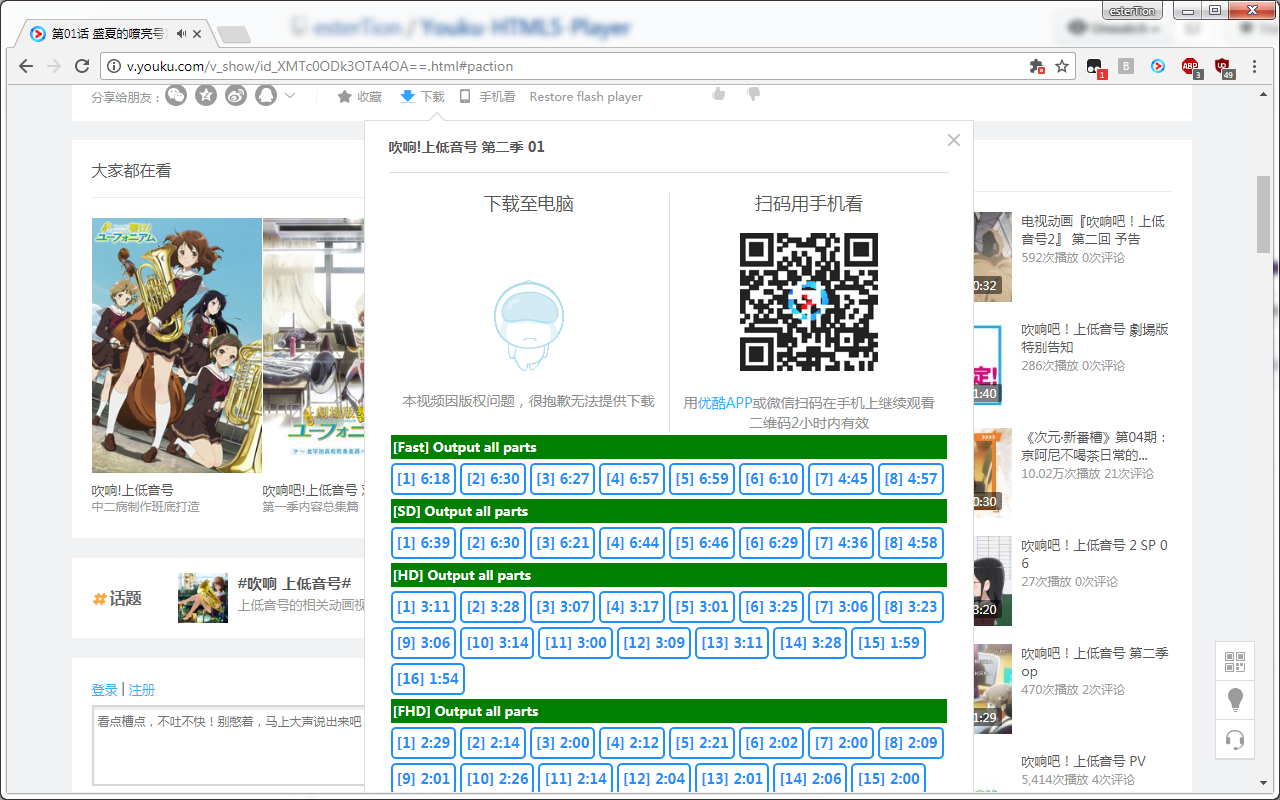1280x800 pixels.
Task: Select HD part [16] 1:54
Action: [428, 679]
